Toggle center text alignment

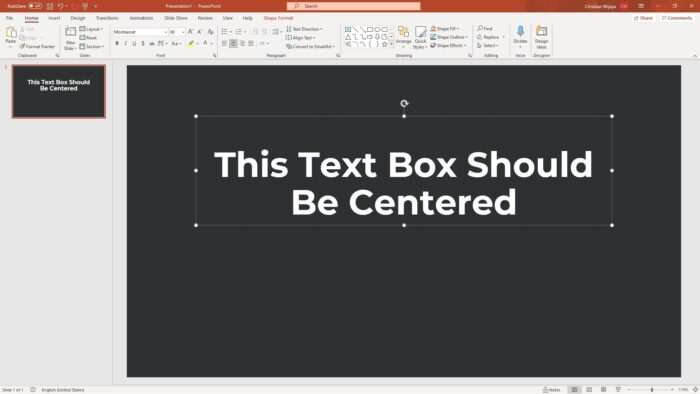click(233, 43)
